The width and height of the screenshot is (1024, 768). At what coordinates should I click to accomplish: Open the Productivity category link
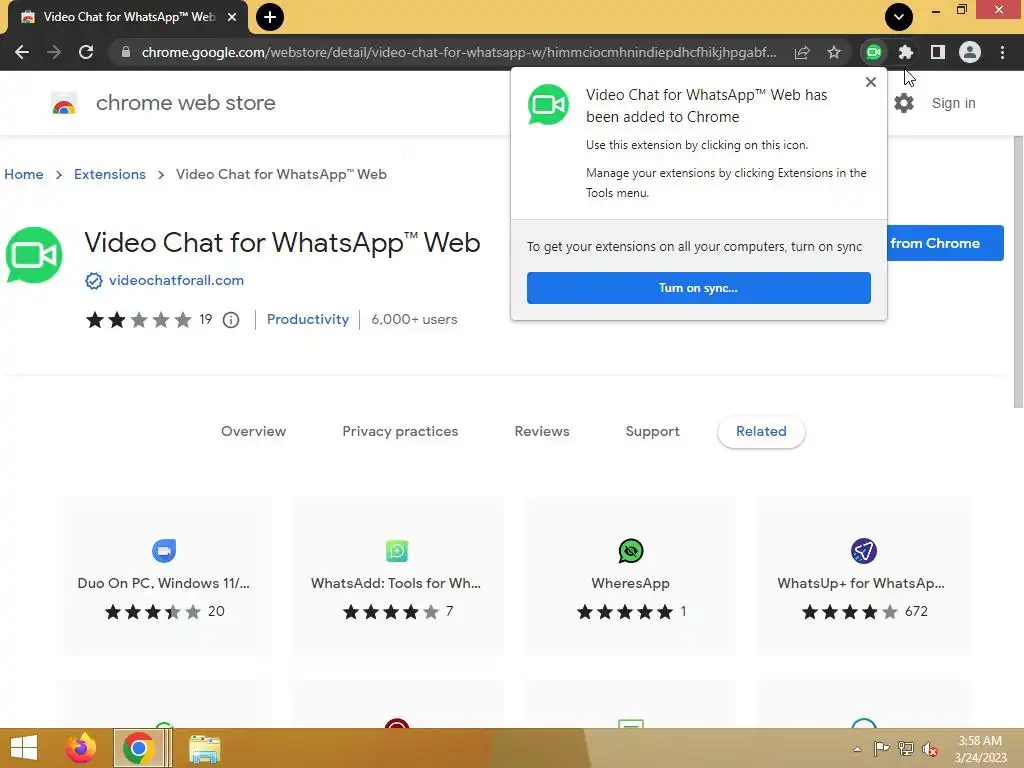[308, 319]
